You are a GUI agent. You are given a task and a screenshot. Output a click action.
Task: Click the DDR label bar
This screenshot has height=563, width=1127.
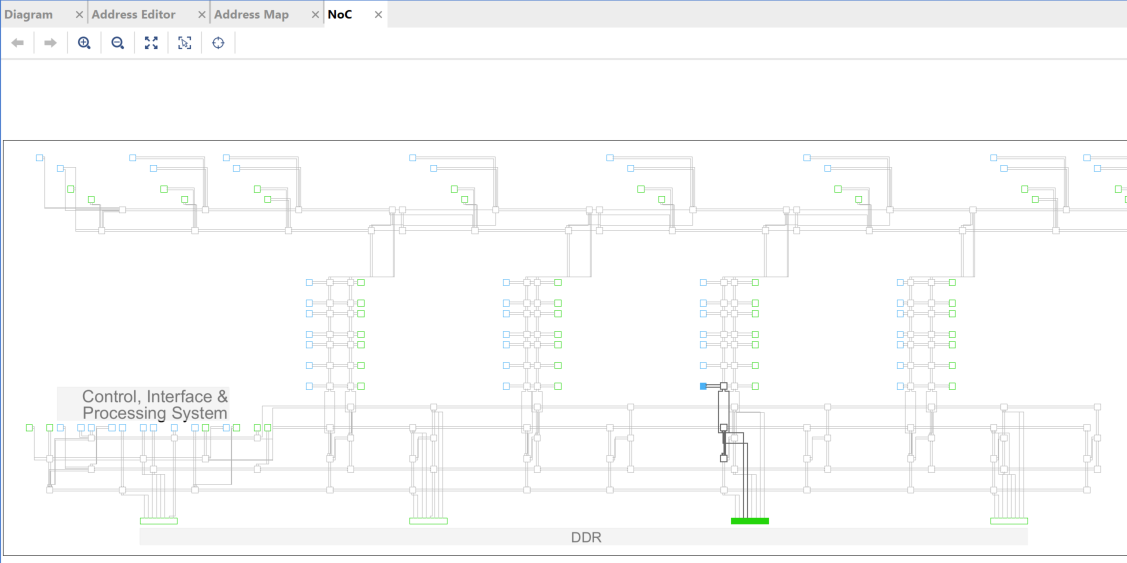tap(583, 536)
